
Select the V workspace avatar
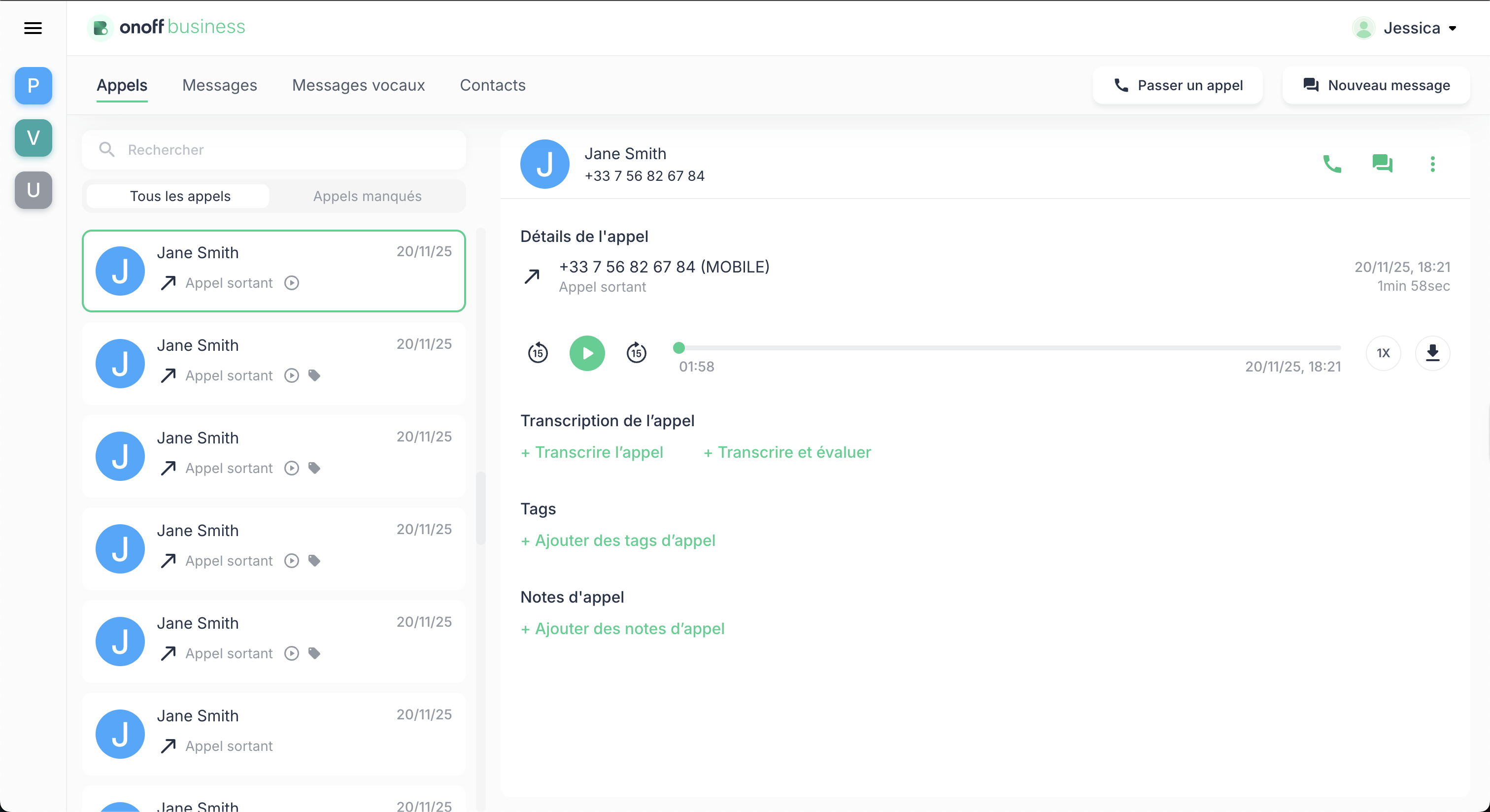34,137
